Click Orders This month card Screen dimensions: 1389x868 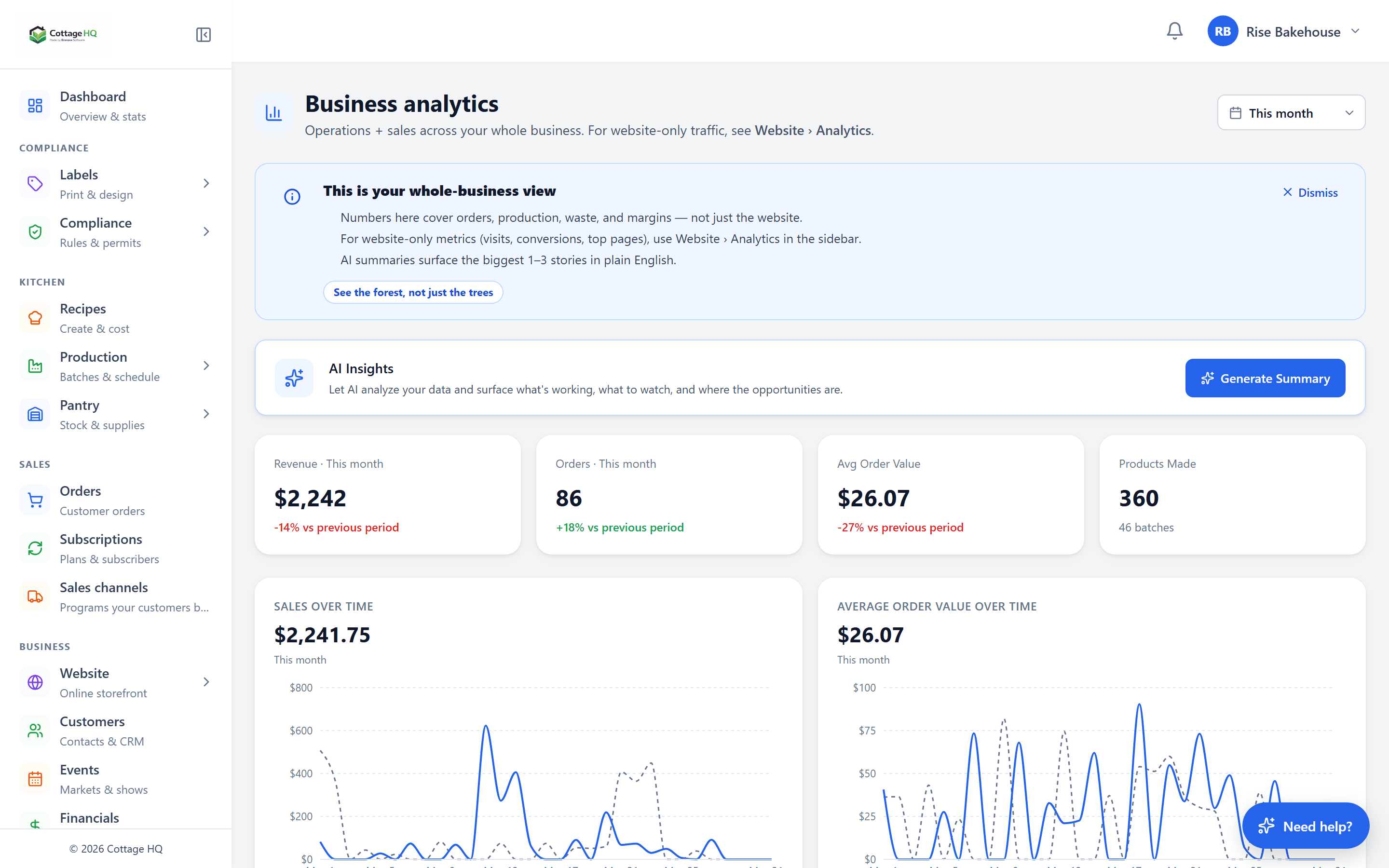669,495
